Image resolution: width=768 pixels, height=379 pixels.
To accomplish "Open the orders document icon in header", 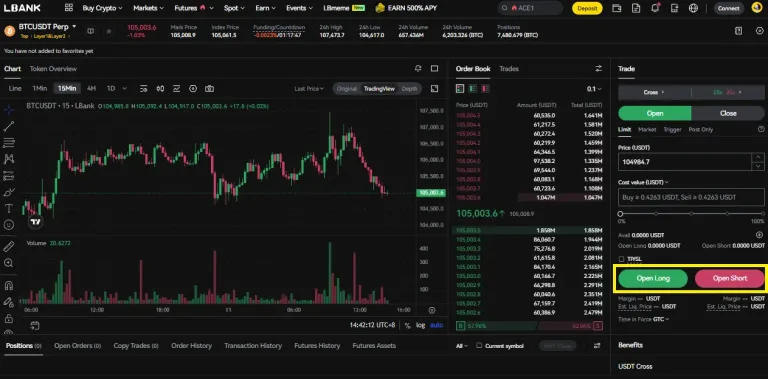I will coord(636,8).
